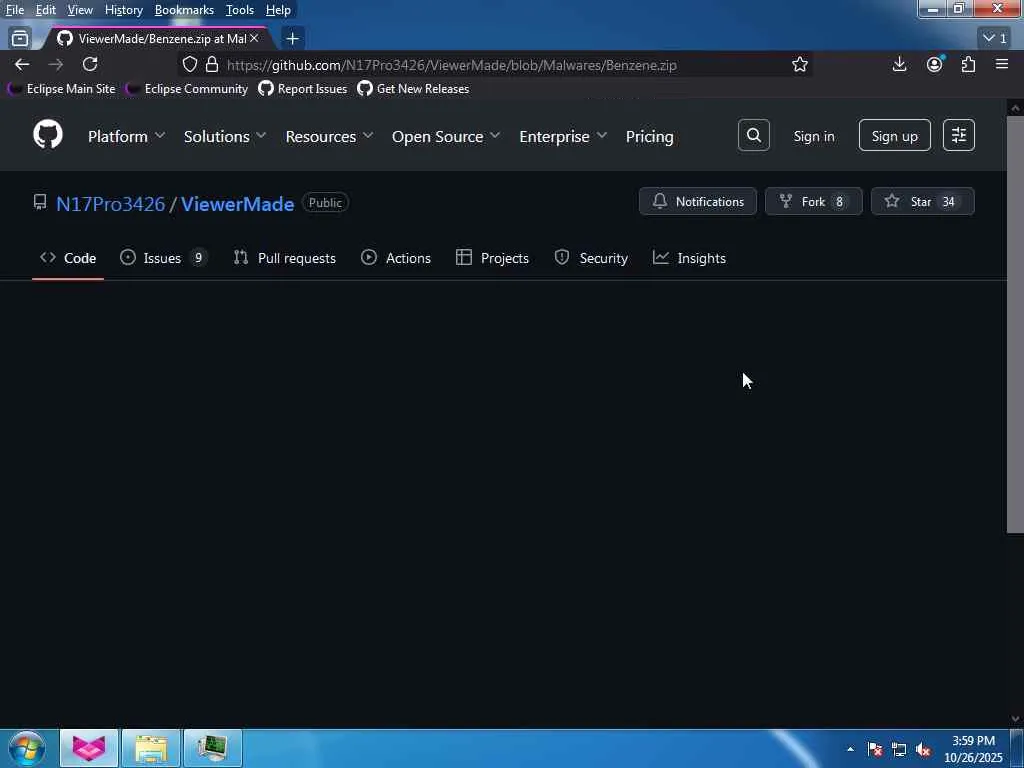Switch to the Issues tab
The image size is (1024, 768).
[x=163, y=258]
